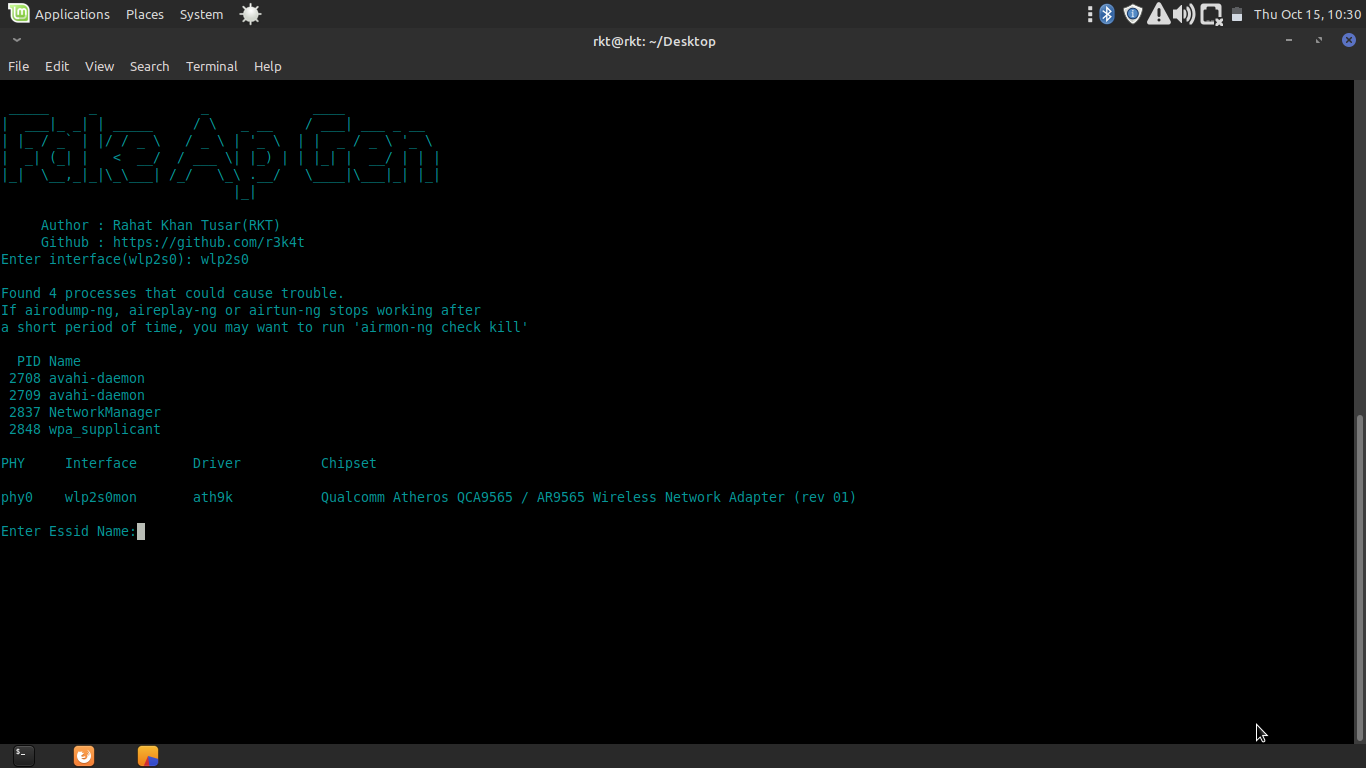Screen dimensions: 1366x768
Task: Open the Terminal menu in menu bar
Action: (211, 66)
